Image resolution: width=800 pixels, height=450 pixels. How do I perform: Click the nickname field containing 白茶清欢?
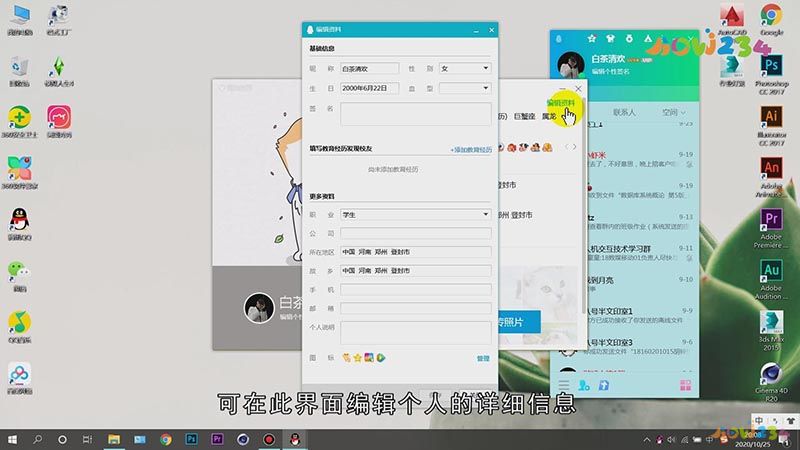point(369,68)
